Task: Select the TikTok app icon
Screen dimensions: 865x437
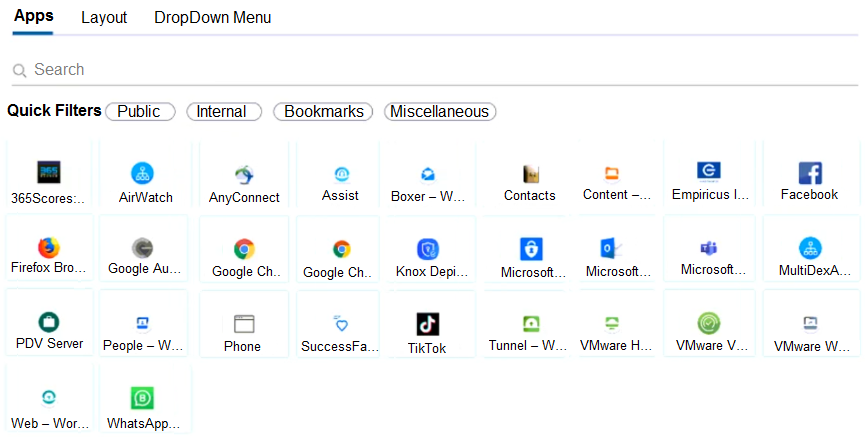Action: [428, 324]
